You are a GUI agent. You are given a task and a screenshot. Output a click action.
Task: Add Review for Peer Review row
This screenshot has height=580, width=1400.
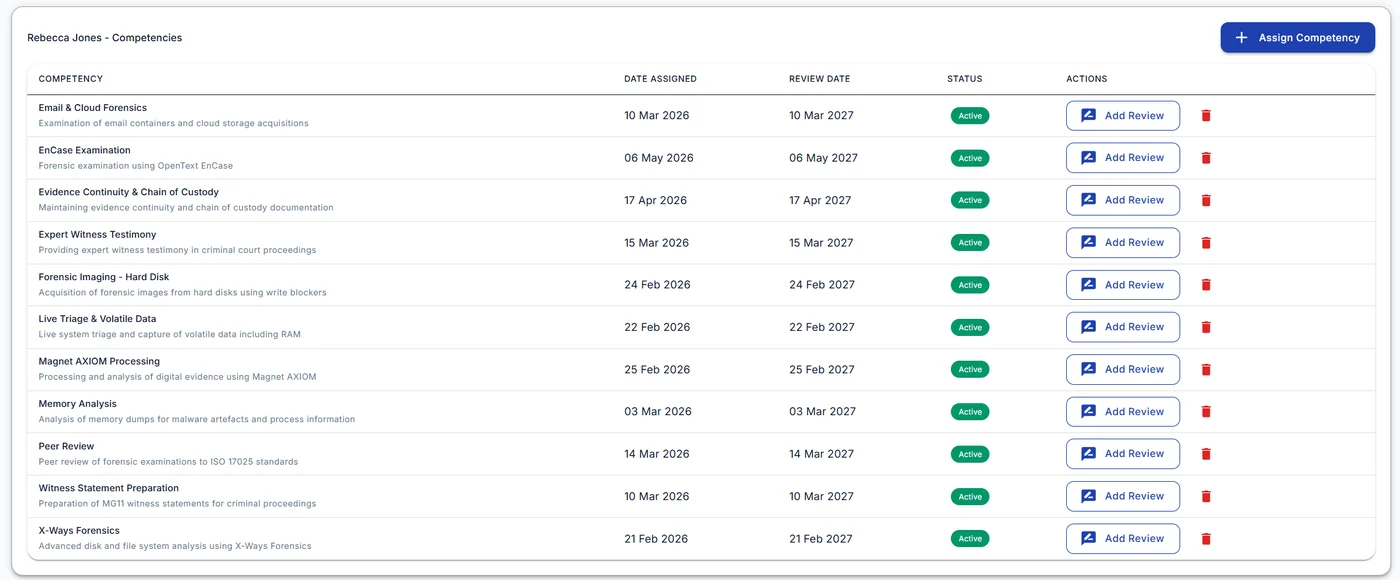point(1122,454)
